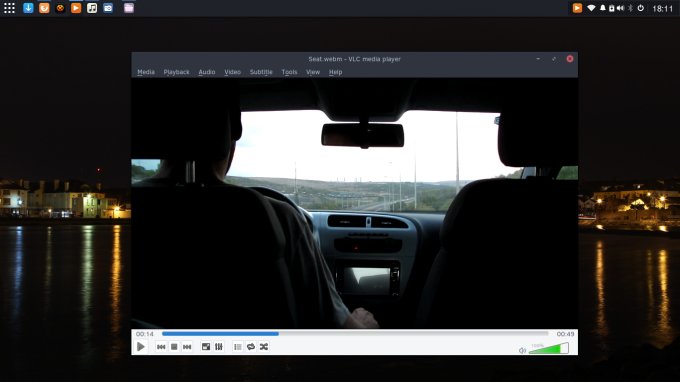The height and width of the screenshot is (382, 680).
Task: Open the Tools menu
Action: (x=289, y=72)
